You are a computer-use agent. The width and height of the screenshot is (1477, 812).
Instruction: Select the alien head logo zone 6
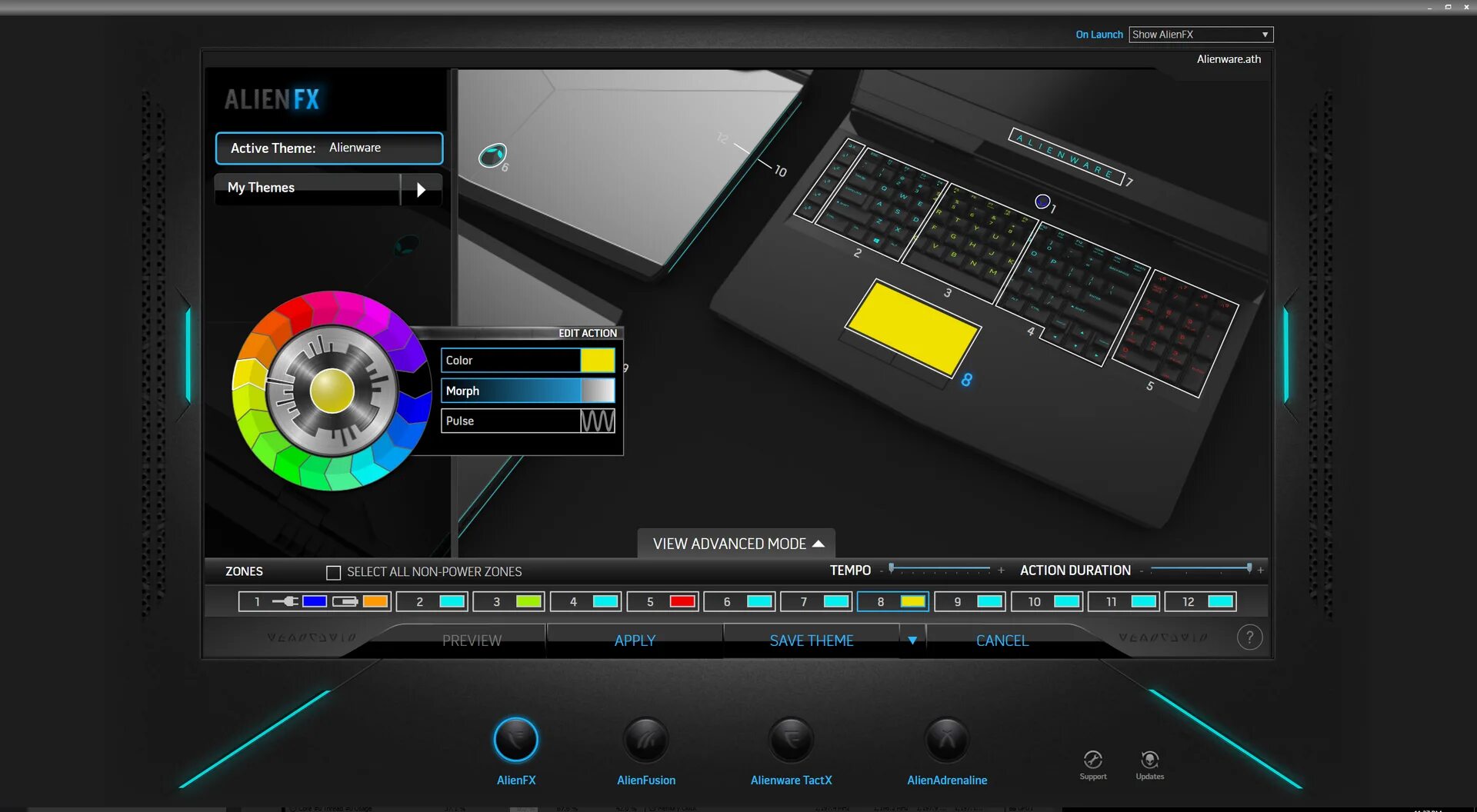[x=492, y=155]
